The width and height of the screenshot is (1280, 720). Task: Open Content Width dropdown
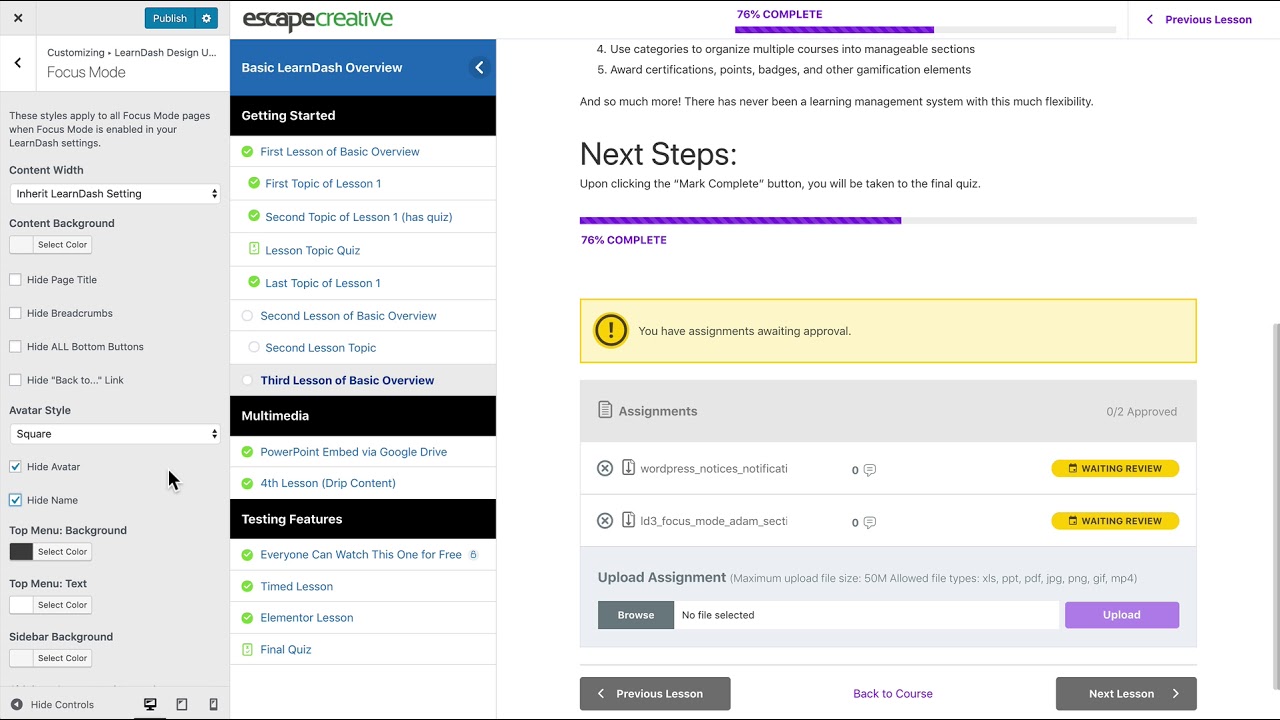tap(115, 194)
